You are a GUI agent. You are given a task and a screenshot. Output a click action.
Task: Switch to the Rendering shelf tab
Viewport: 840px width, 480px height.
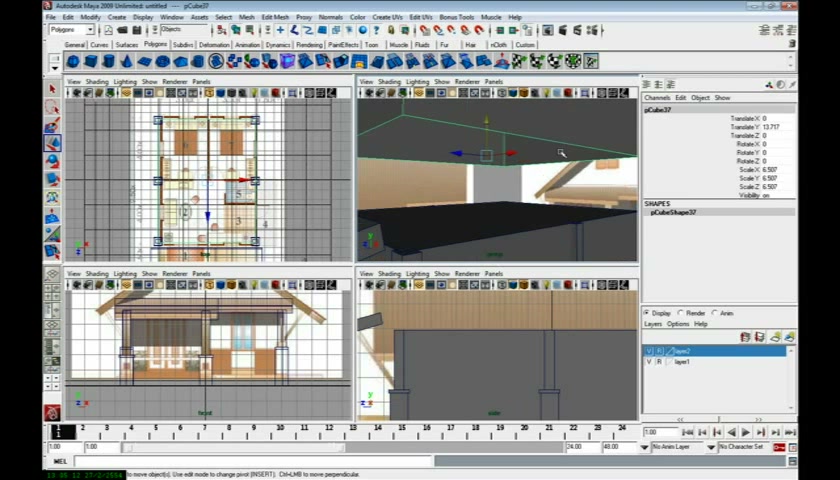pyautogui.click(x=309, y=45)
